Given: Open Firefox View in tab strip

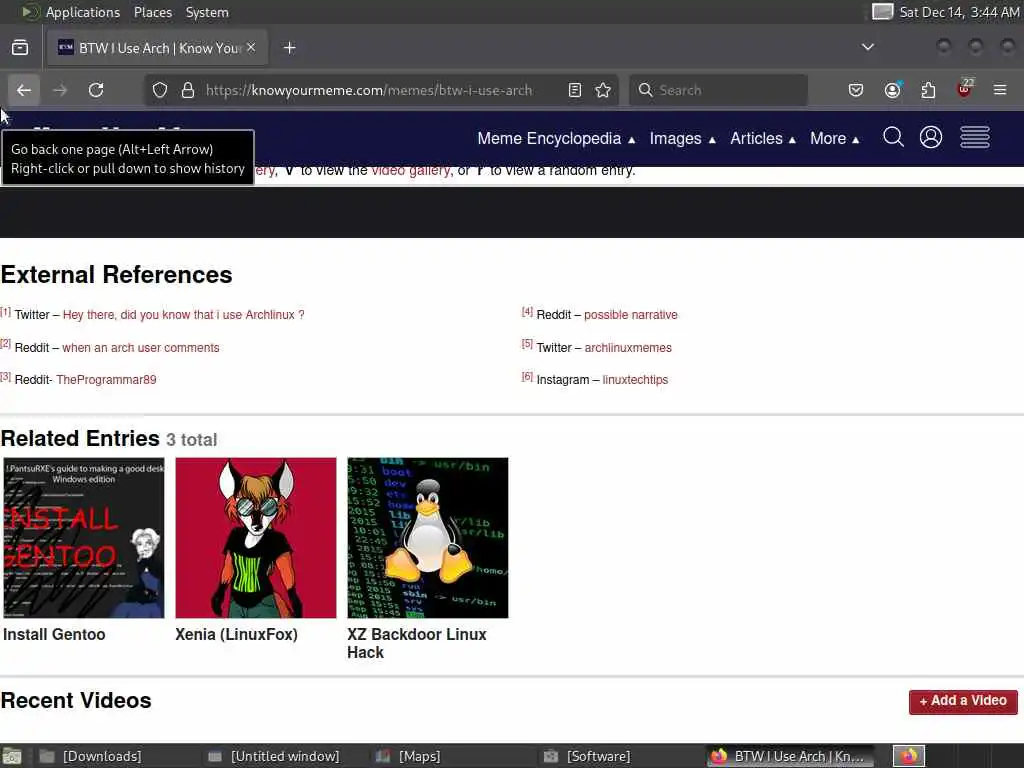Looking at the screenshot, I should (20, 48).
